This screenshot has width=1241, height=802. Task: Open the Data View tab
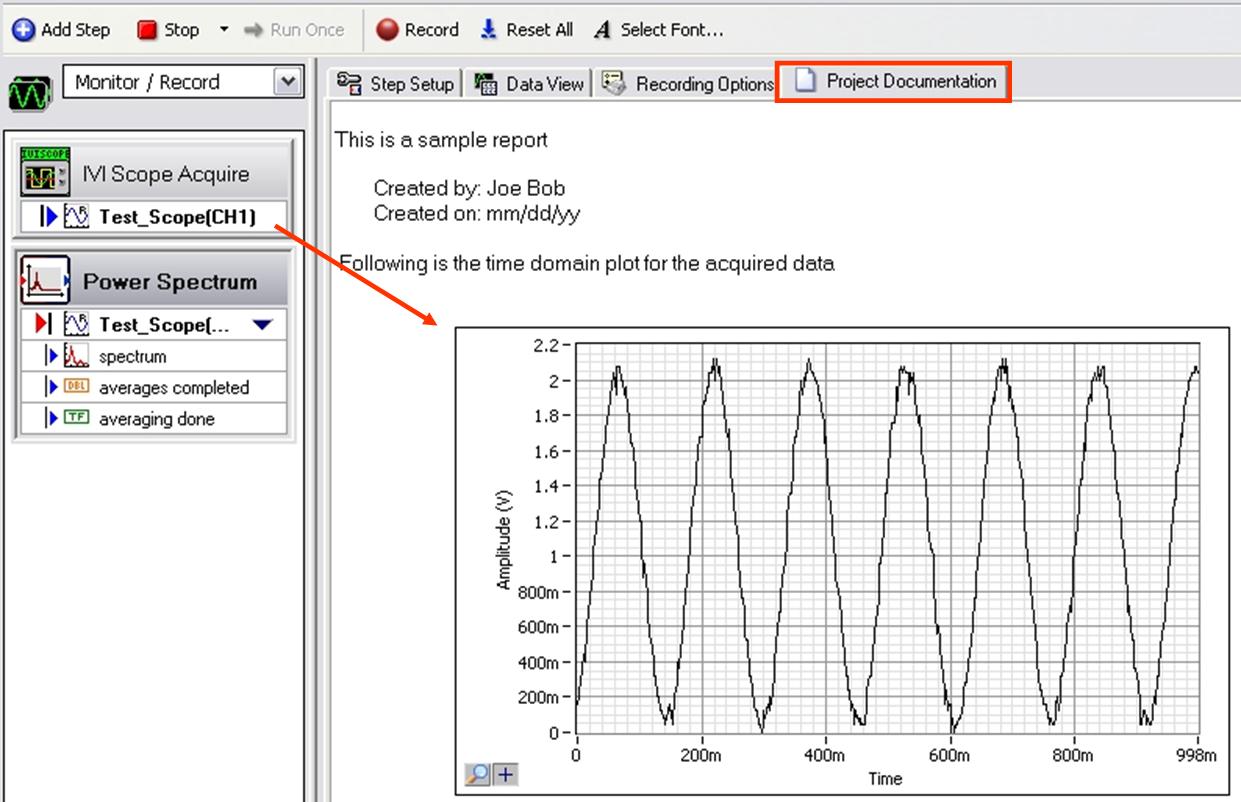[531, 84]
